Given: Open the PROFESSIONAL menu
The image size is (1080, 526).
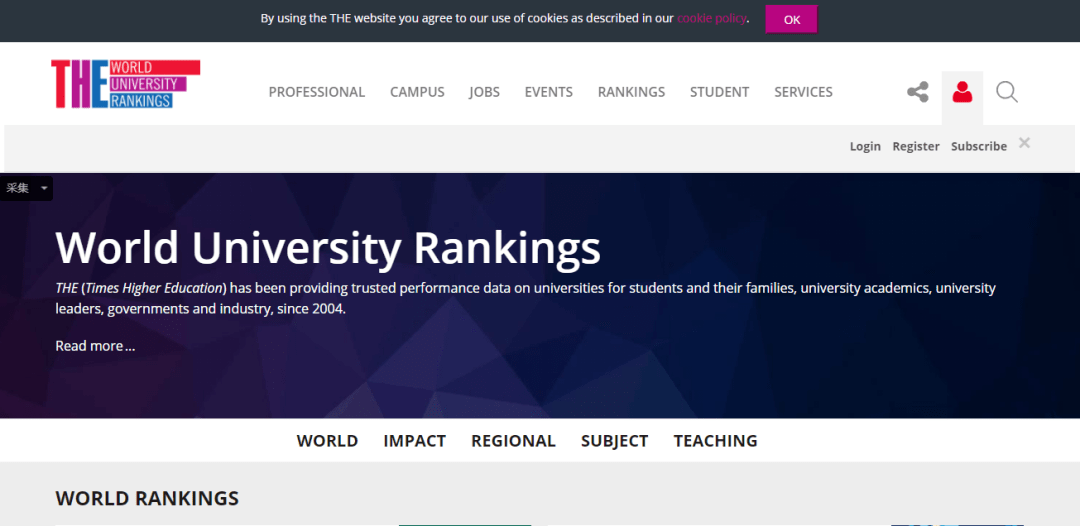Looking at the screenshot, I should click(317, 92).
